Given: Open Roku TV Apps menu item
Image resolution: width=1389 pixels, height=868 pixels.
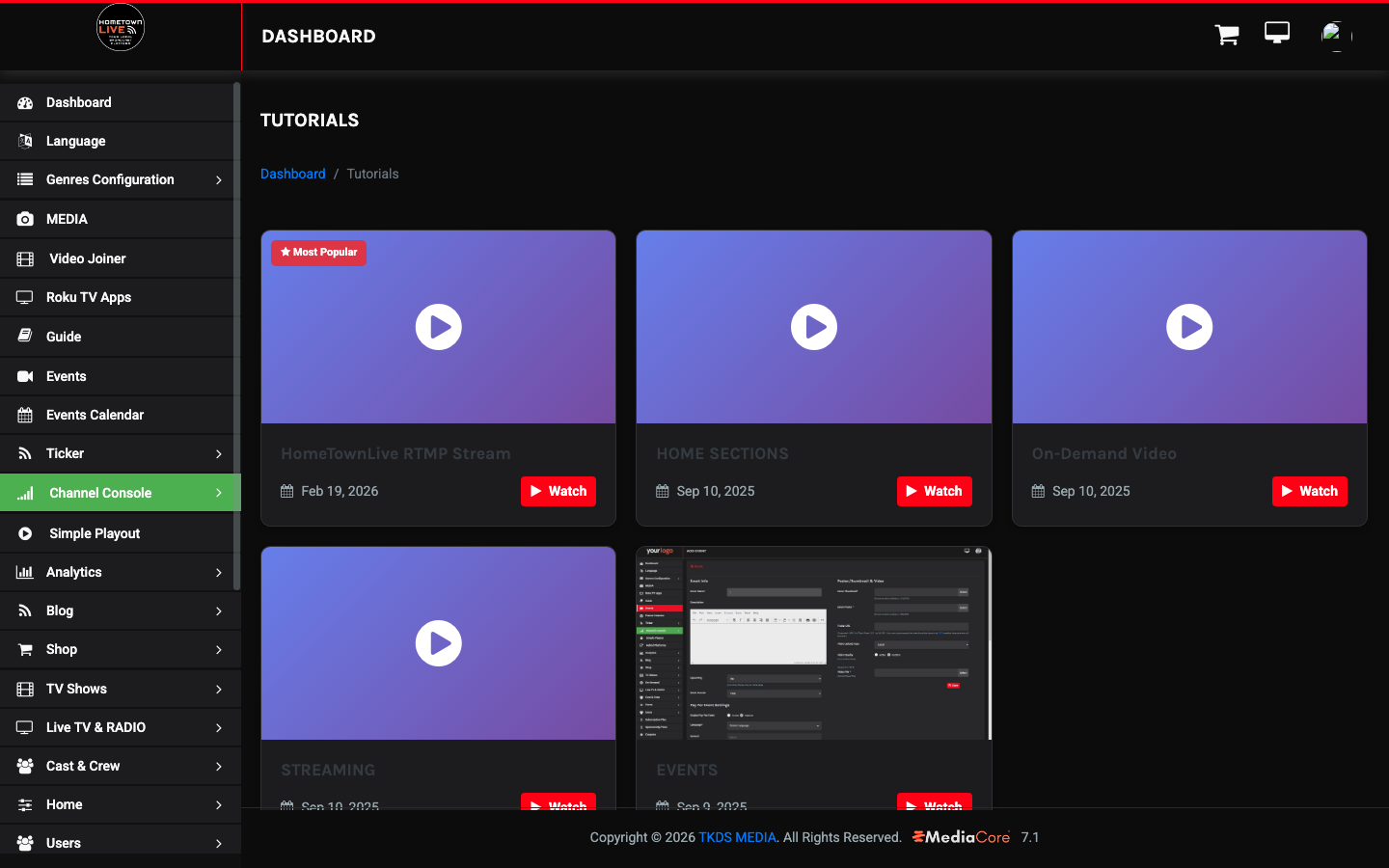Looking at the screenshot, I should (117, 297).
